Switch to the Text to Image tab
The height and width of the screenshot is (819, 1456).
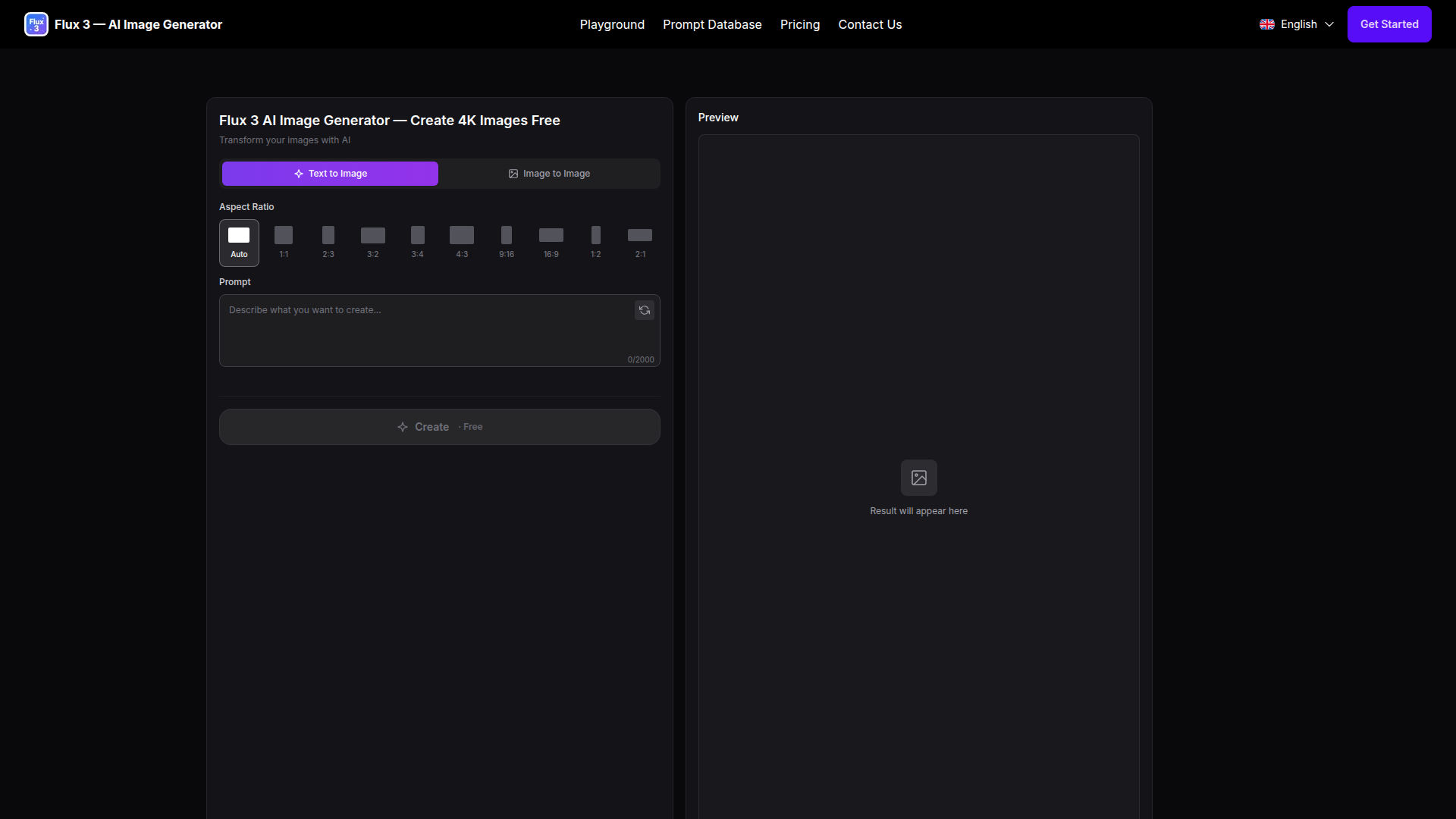[330, 174]
